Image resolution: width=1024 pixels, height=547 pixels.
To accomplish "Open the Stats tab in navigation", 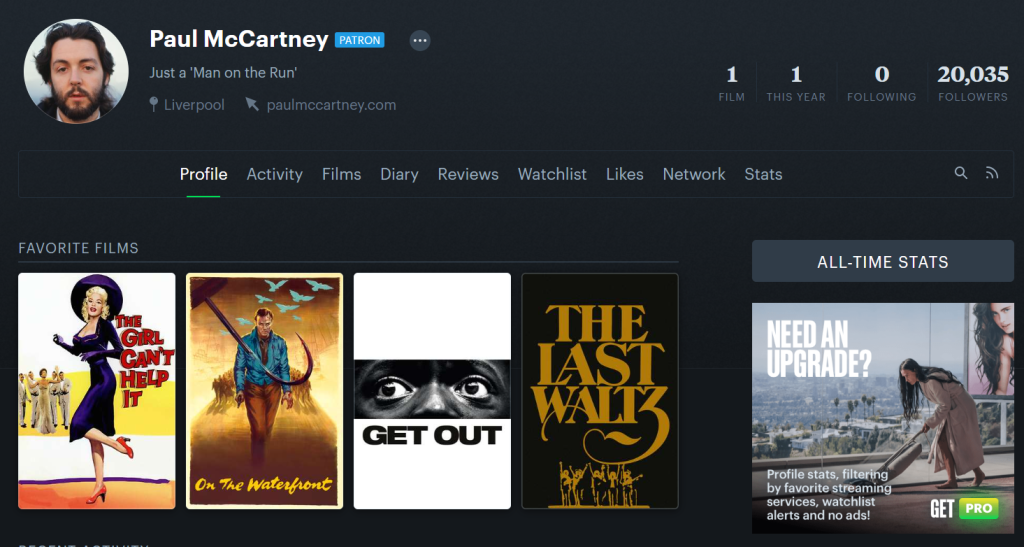I will coord(763,174).
